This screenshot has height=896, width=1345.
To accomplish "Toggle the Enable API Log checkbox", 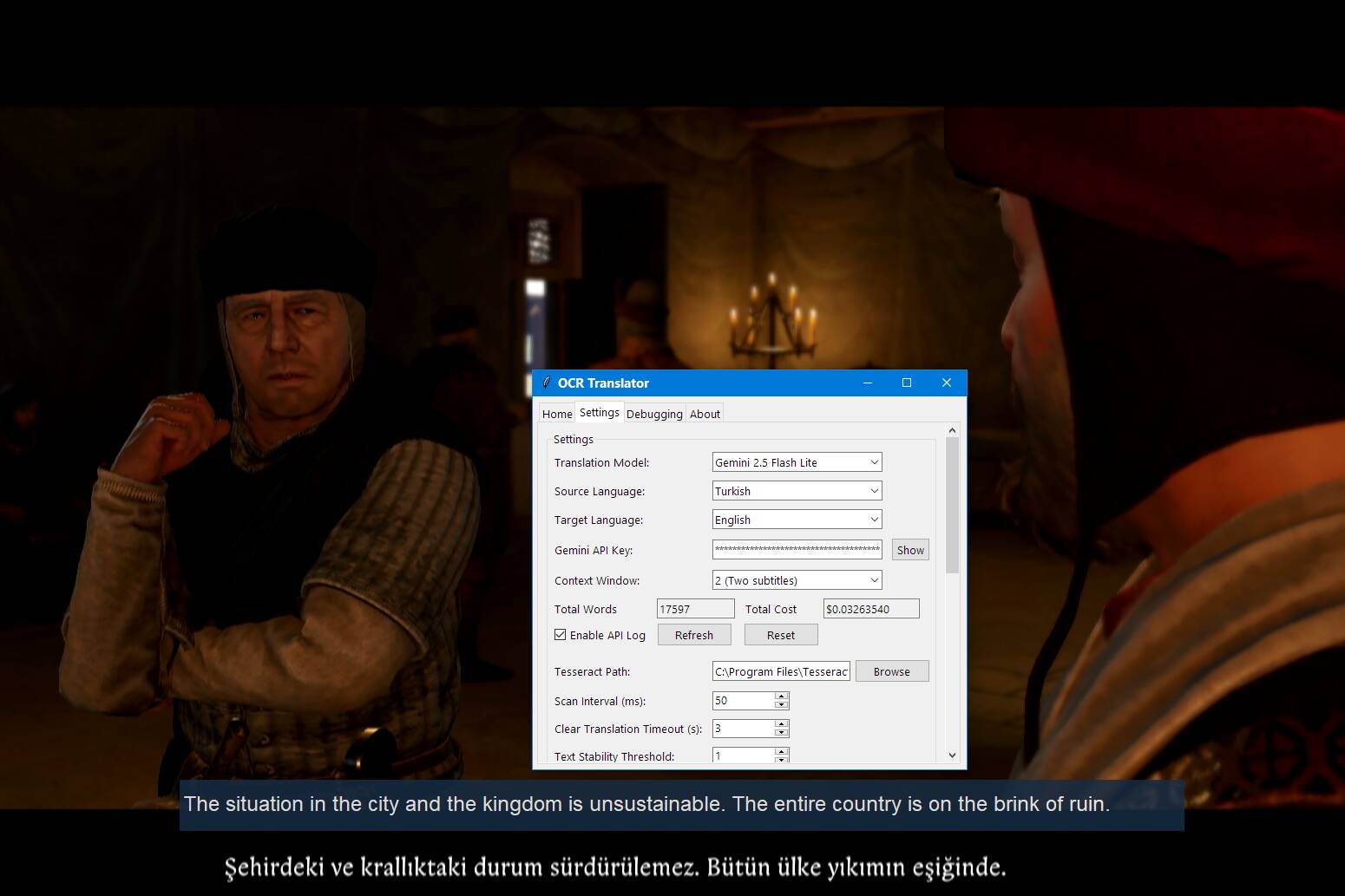I will [x=561, y=635].
